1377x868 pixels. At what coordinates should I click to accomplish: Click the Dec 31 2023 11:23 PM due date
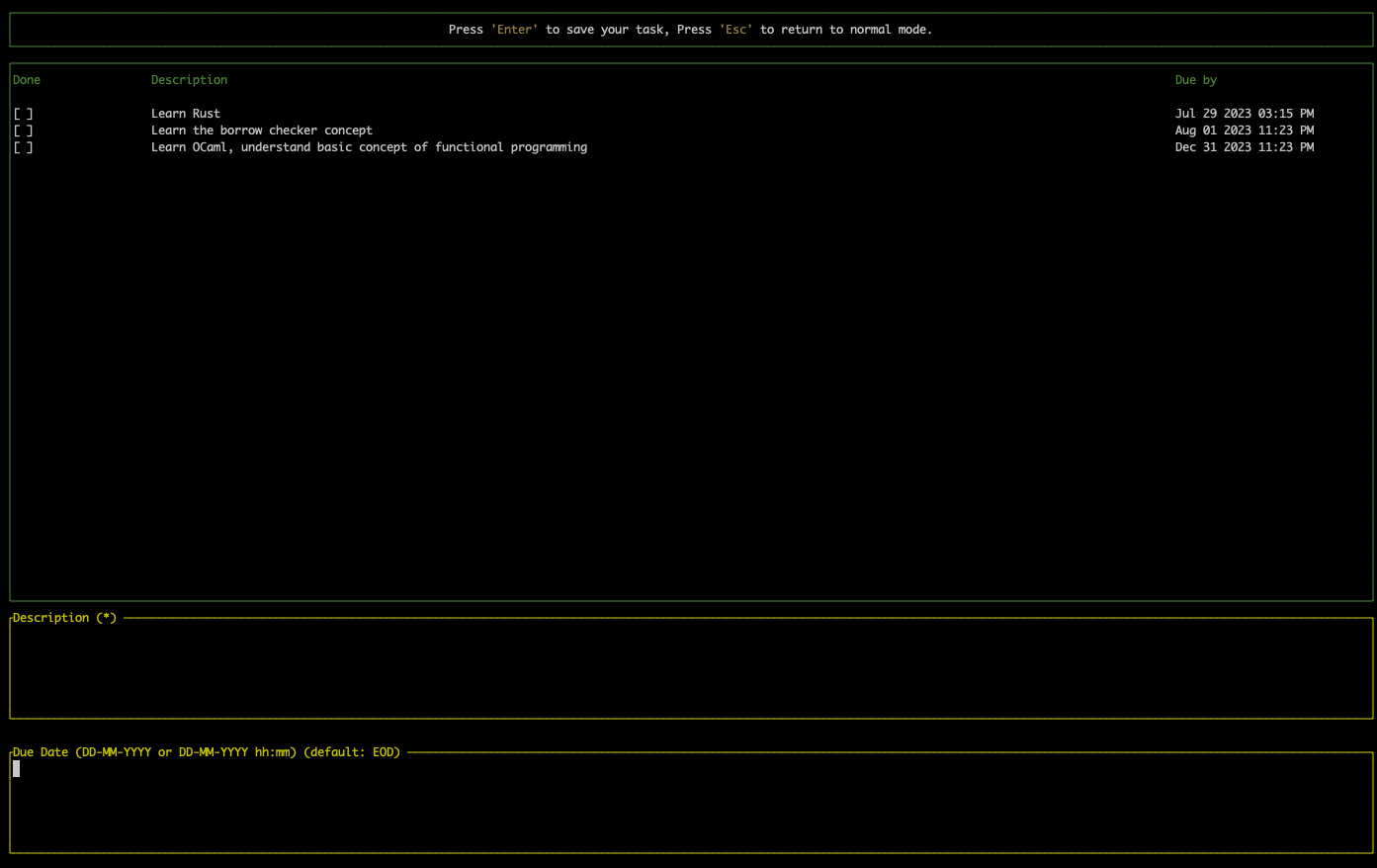(x=1244, y=147)
